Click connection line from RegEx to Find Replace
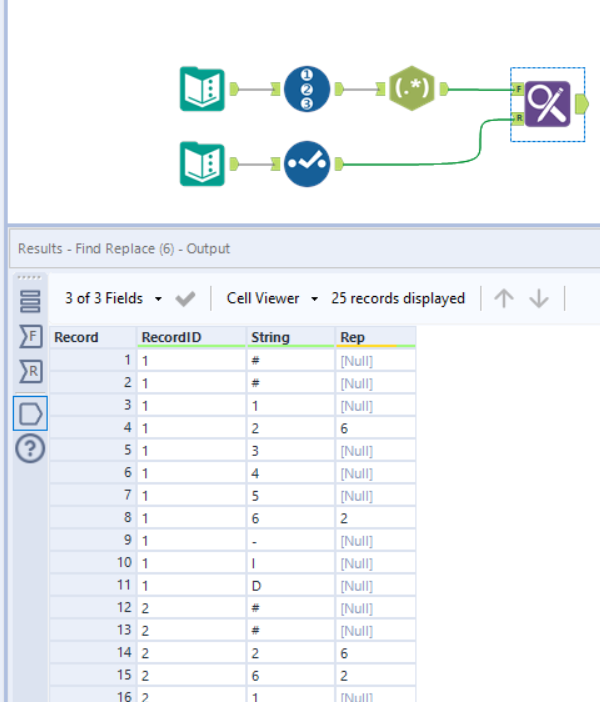This screenshot has height=702, width=600. [x=480, y=90]
